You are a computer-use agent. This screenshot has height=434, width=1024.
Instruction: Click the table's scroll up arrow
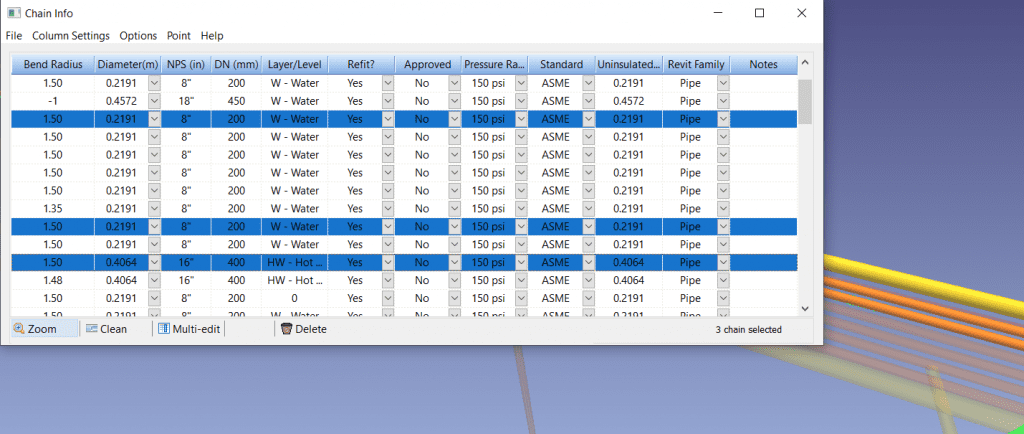click(x=805, y=65)
